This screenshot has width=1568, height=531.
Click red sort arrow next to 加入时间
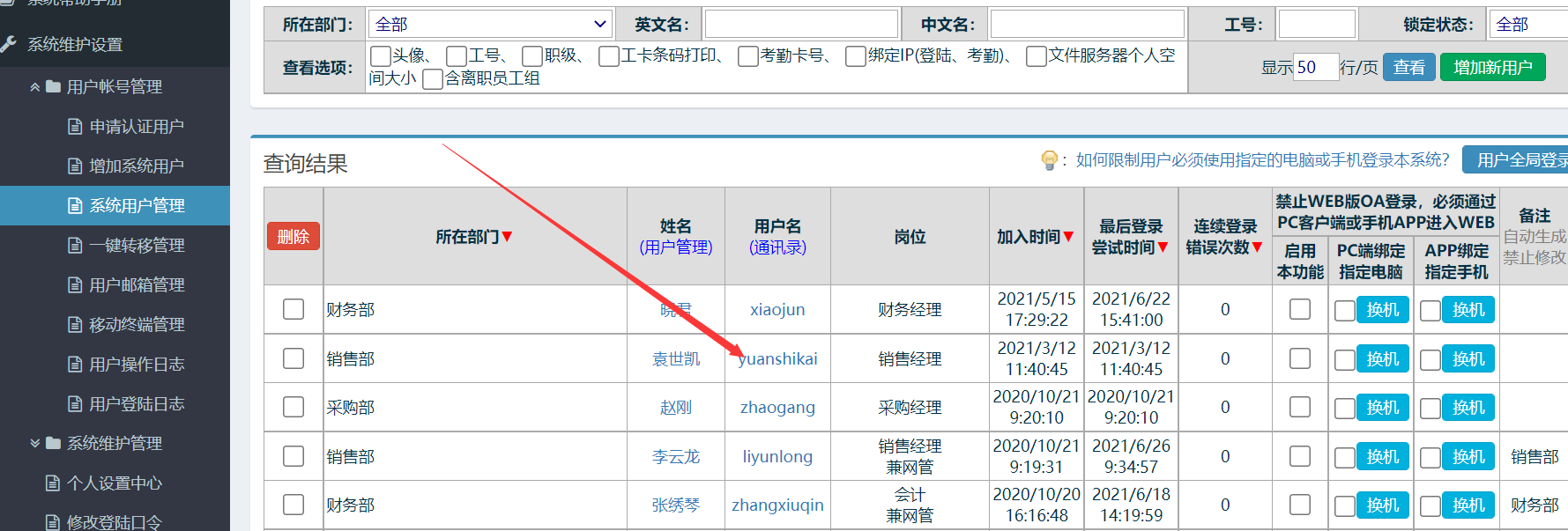click(x=1068, y=237)
